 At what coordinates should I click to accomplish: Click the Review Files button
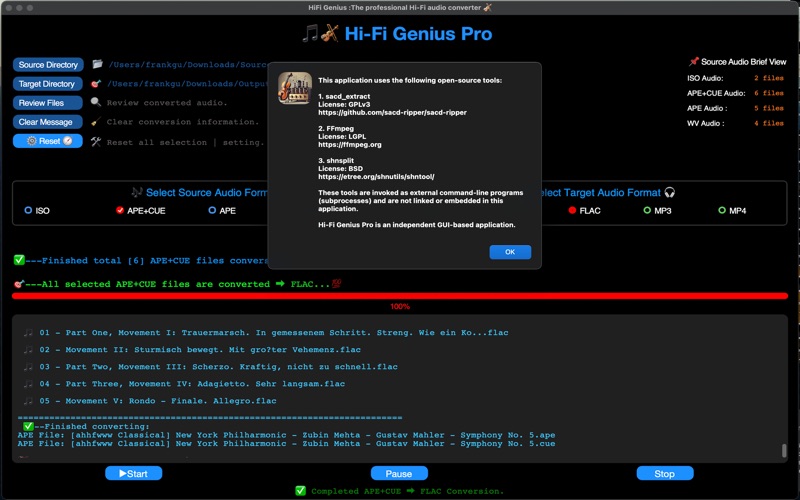point(47,103)
